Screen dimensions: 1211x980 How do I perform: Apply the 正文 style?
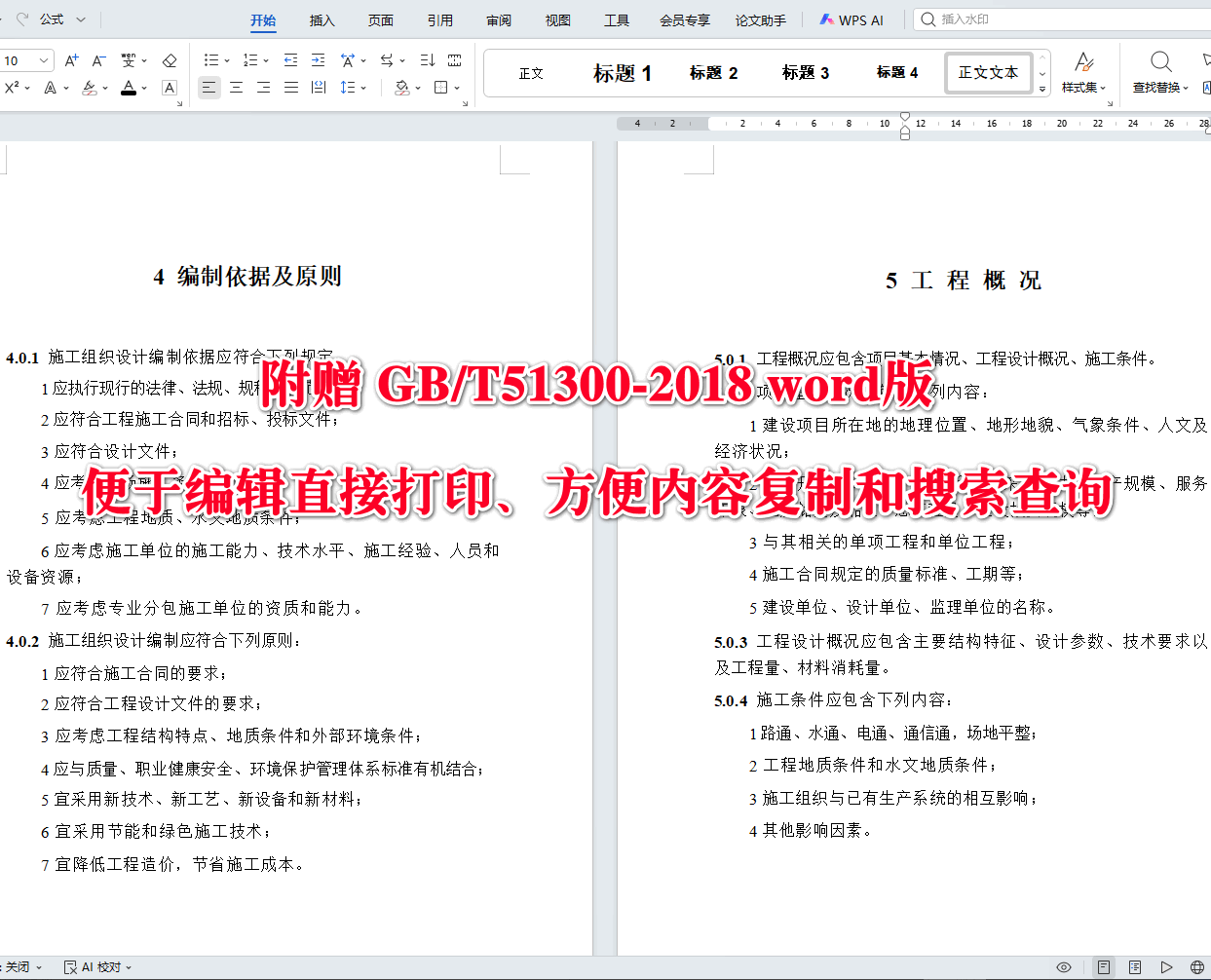[x=531, y=73]
